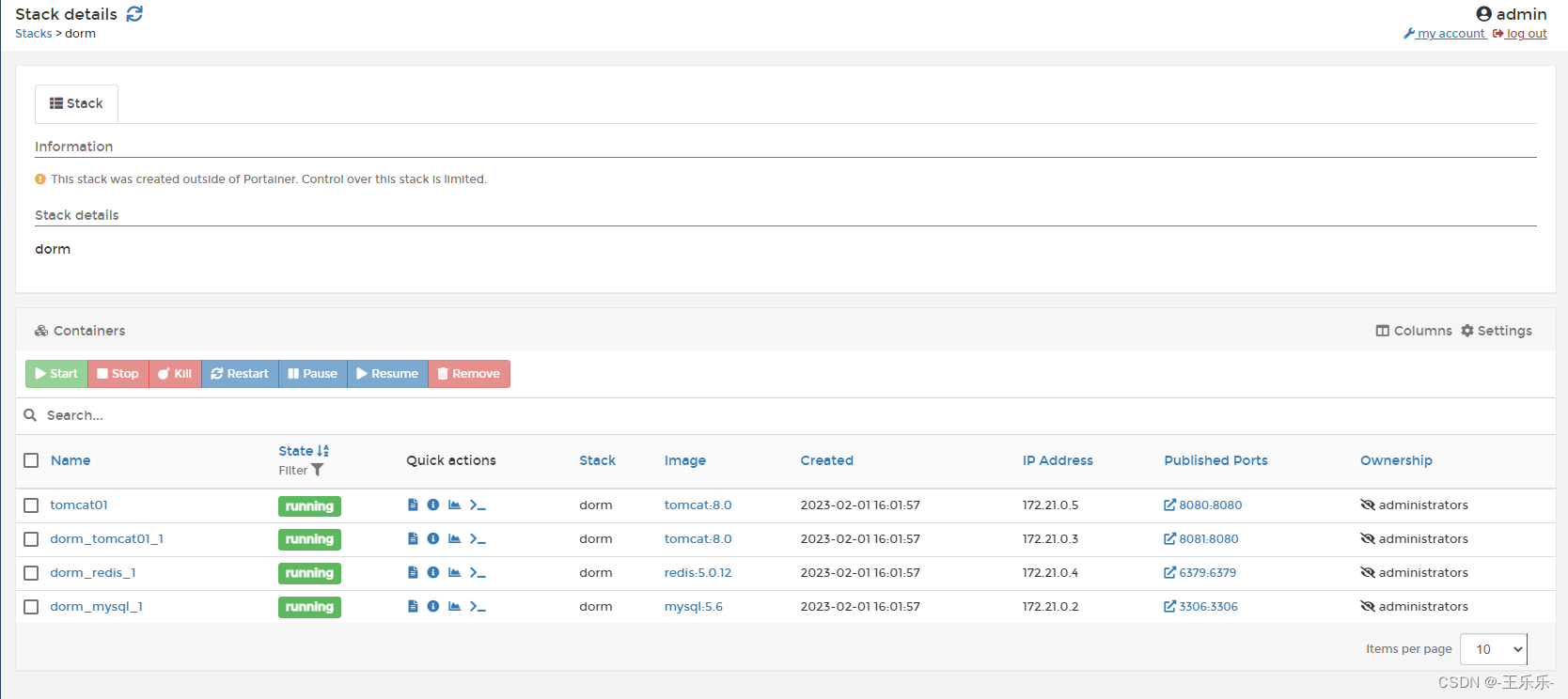Click the Pause containers button
This screenshot has height=699, width=1568.
pos(313,374)
